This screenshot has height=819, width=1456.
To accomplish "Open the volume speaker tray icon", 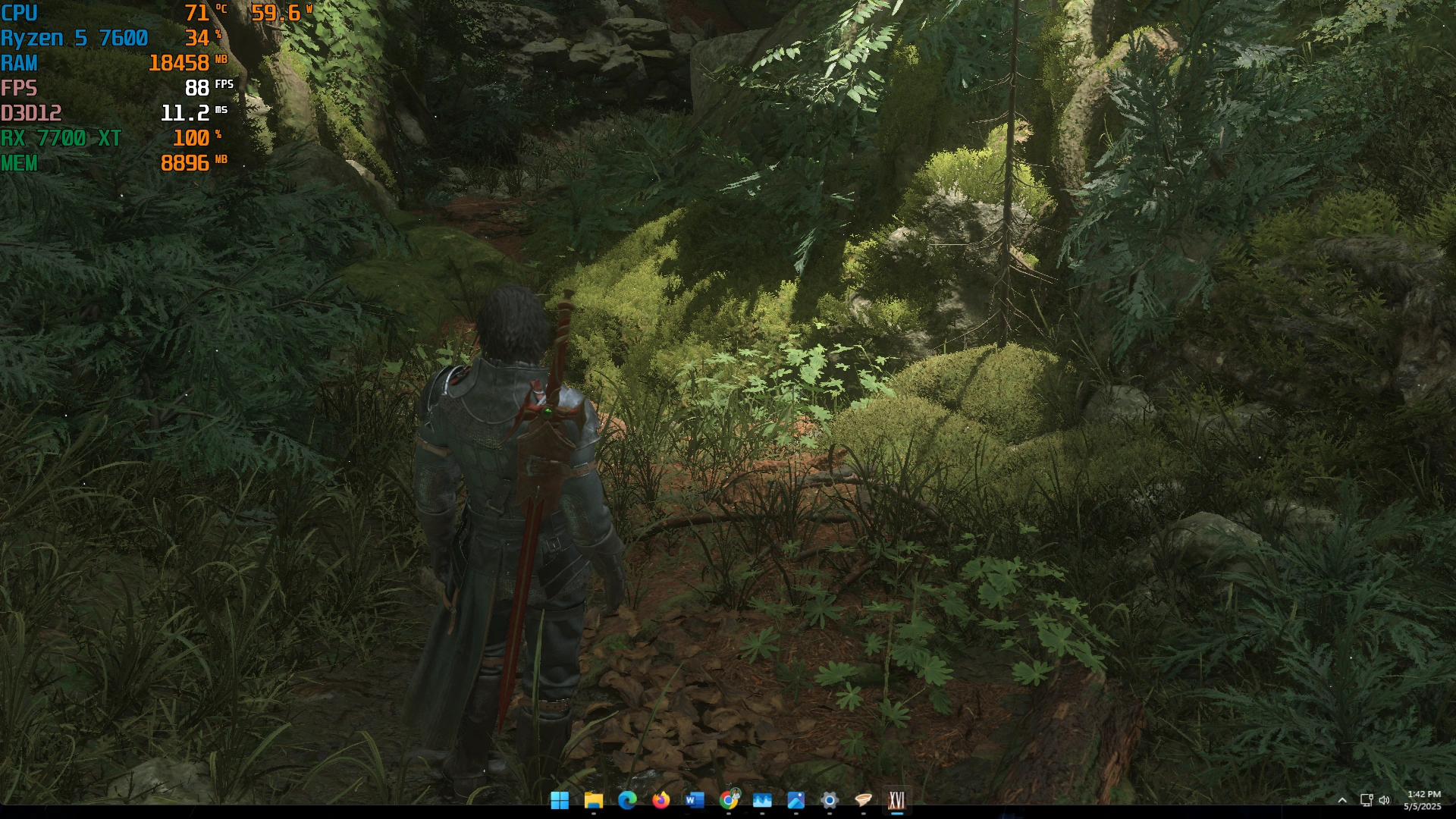I will point(1385,800).
